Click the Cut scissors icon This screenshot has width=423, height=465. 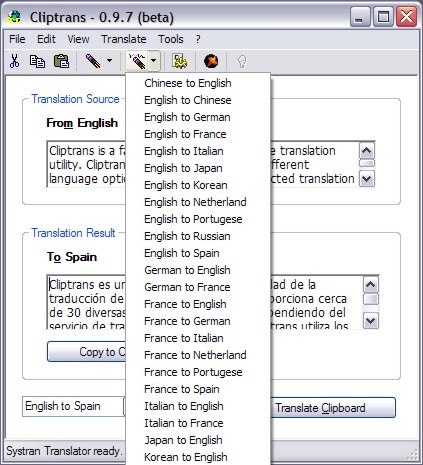[14, 61]
